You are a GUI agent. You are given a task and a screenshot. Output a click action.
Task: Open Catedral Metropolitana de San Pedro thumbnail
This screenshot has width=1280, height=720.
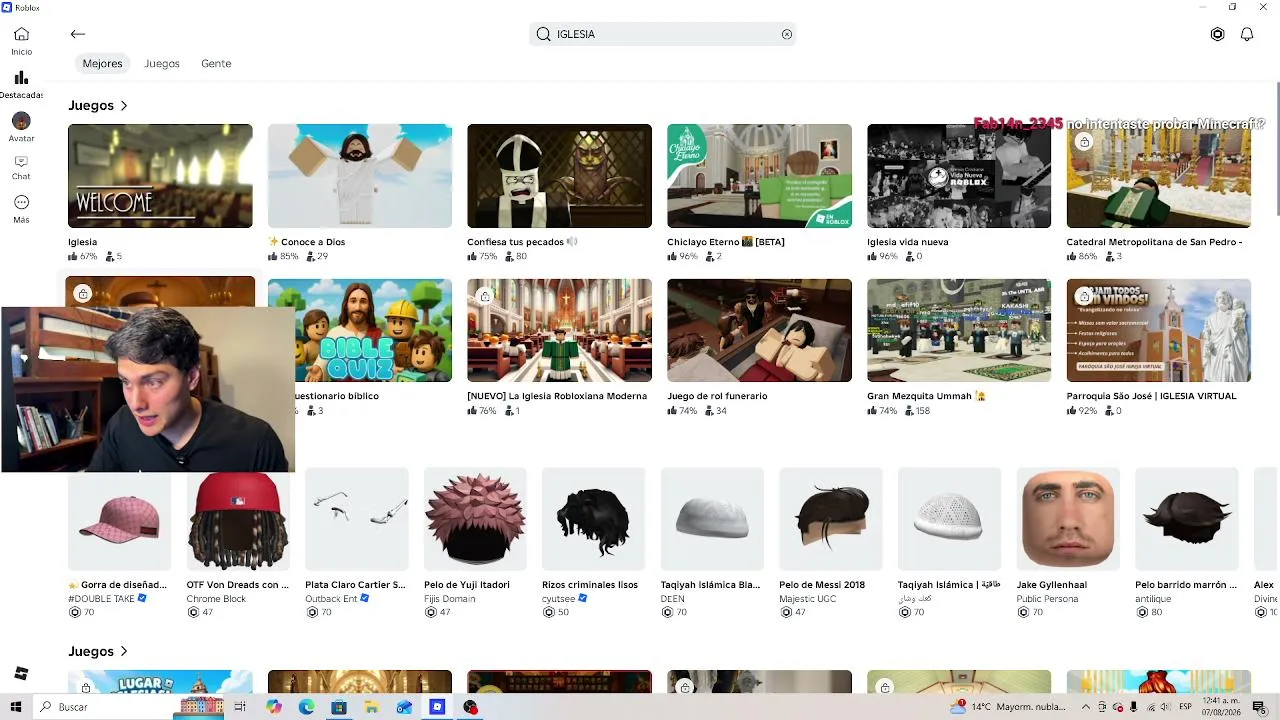(1159, 176)
